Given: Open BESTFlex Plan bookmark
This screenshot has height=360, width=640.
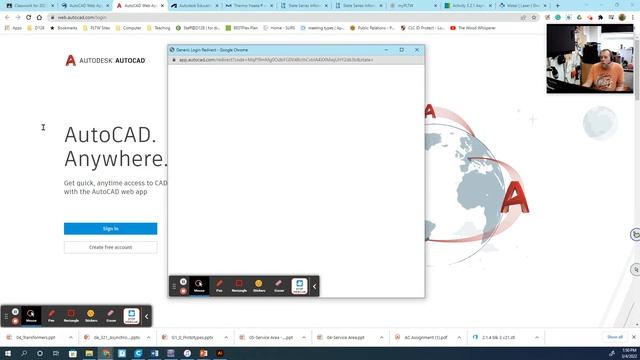Looking at the screenshot, I should (242, 28).
